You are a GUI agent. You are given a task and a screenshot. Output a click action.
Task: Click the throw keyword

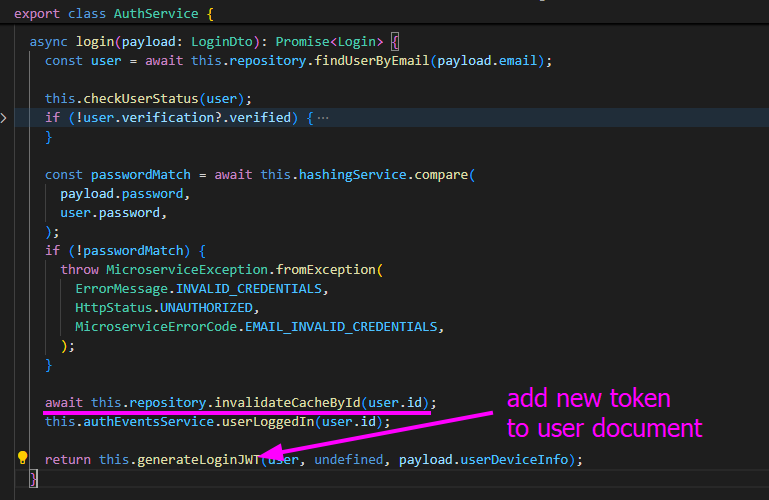click(x=79, y=270)
